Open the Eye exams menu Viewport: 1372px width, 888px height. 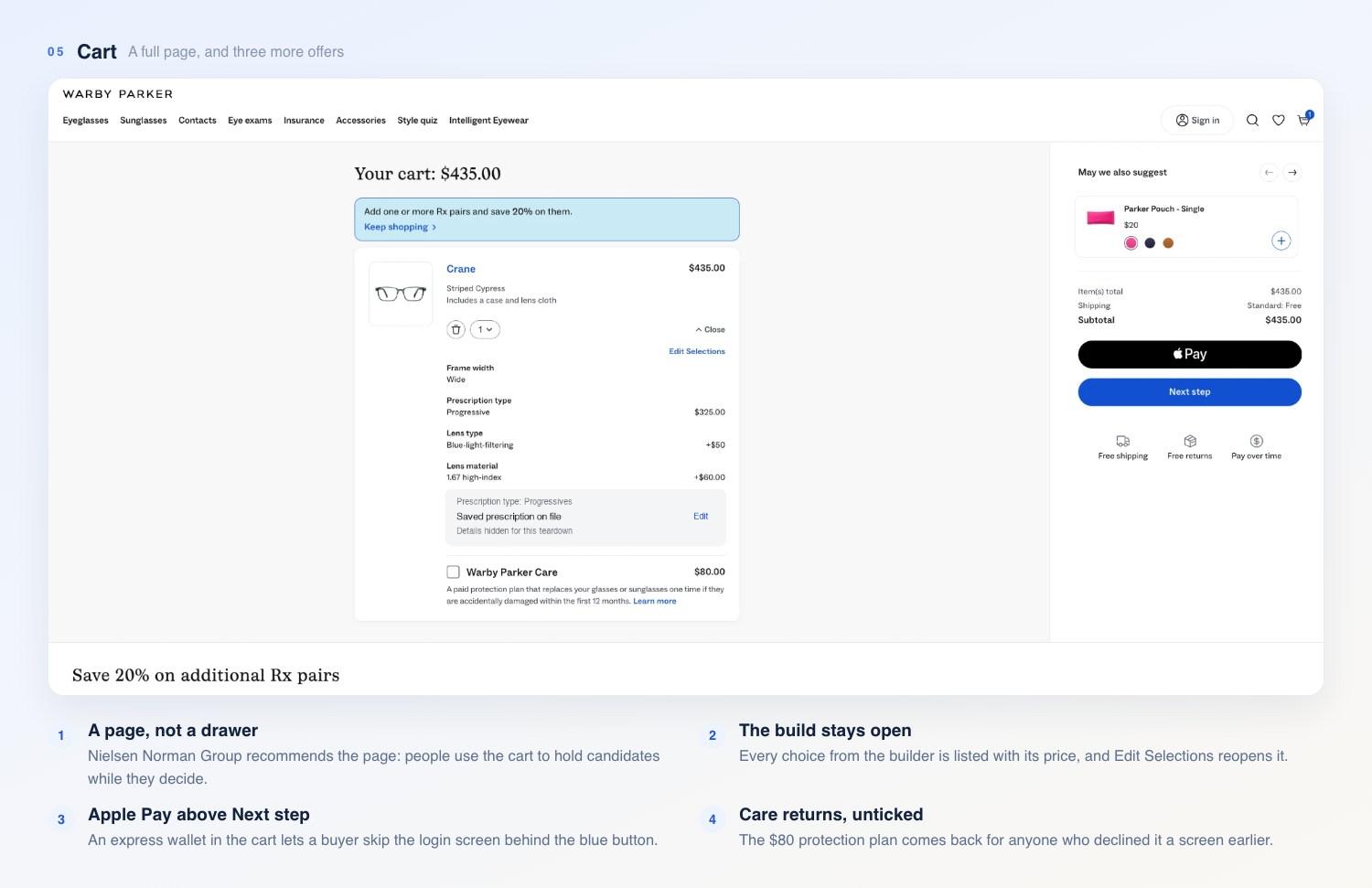[250, 121]
